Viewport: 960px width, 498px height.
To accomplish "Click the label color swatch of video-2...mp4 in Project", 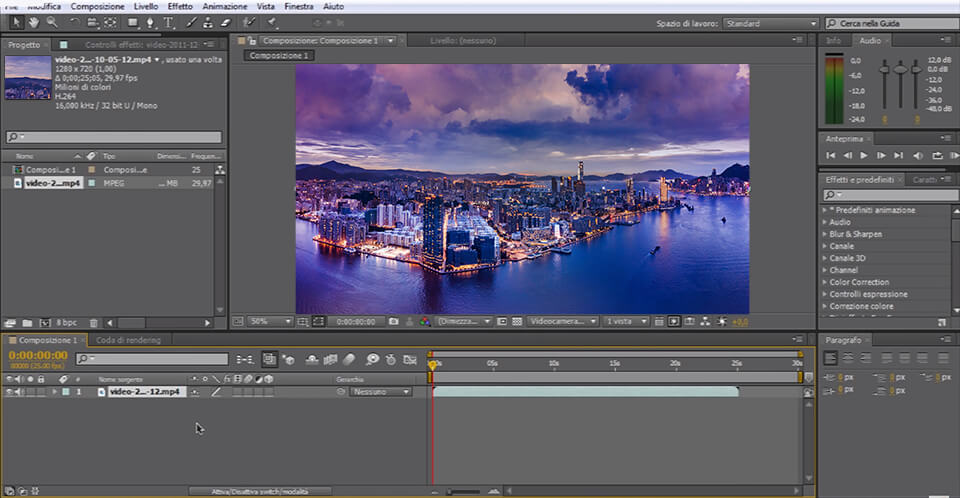I will [92, 183].
